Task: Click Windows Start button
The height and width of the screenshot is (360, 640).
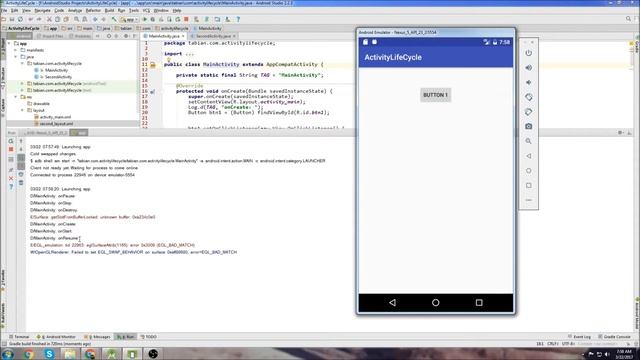Action: click(x=8, y=354)
